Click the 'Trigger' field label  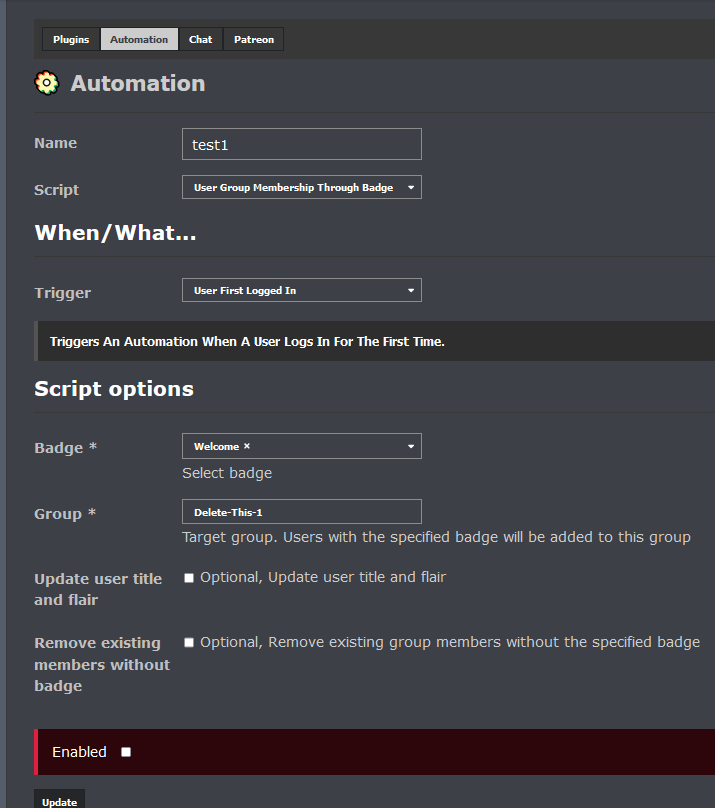(x=63, y=293)
